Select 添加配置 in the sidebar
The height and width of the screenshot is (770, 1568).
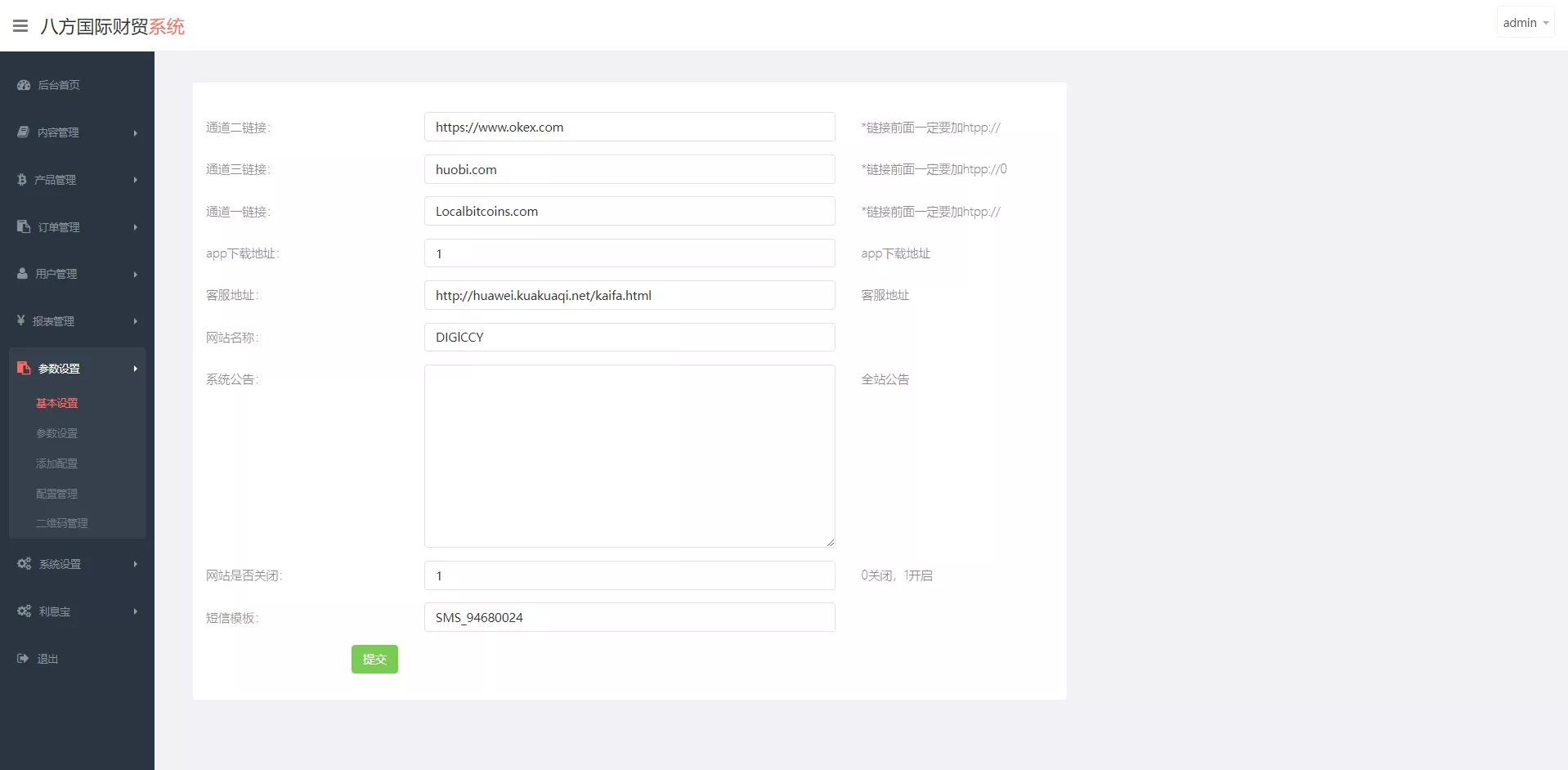[x=57, y=463]
